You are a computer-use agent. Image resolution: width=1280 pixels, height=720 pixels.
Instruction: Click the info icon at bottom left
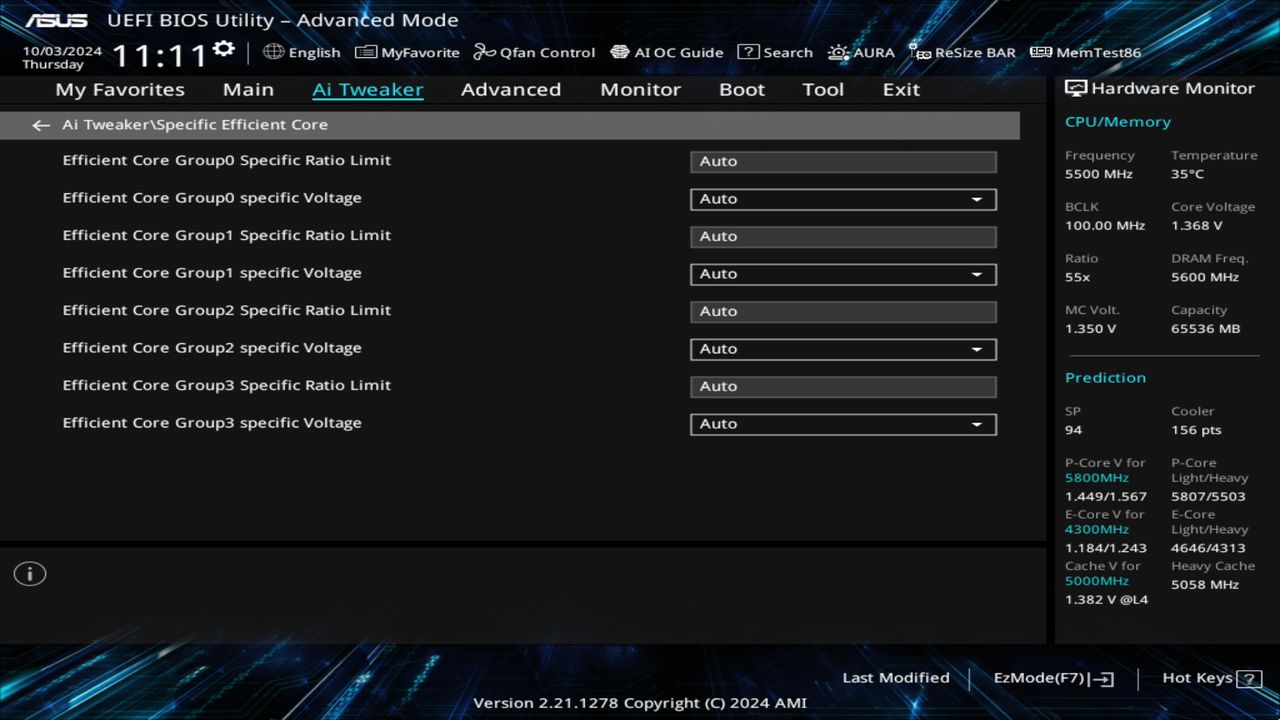point(29,573)
